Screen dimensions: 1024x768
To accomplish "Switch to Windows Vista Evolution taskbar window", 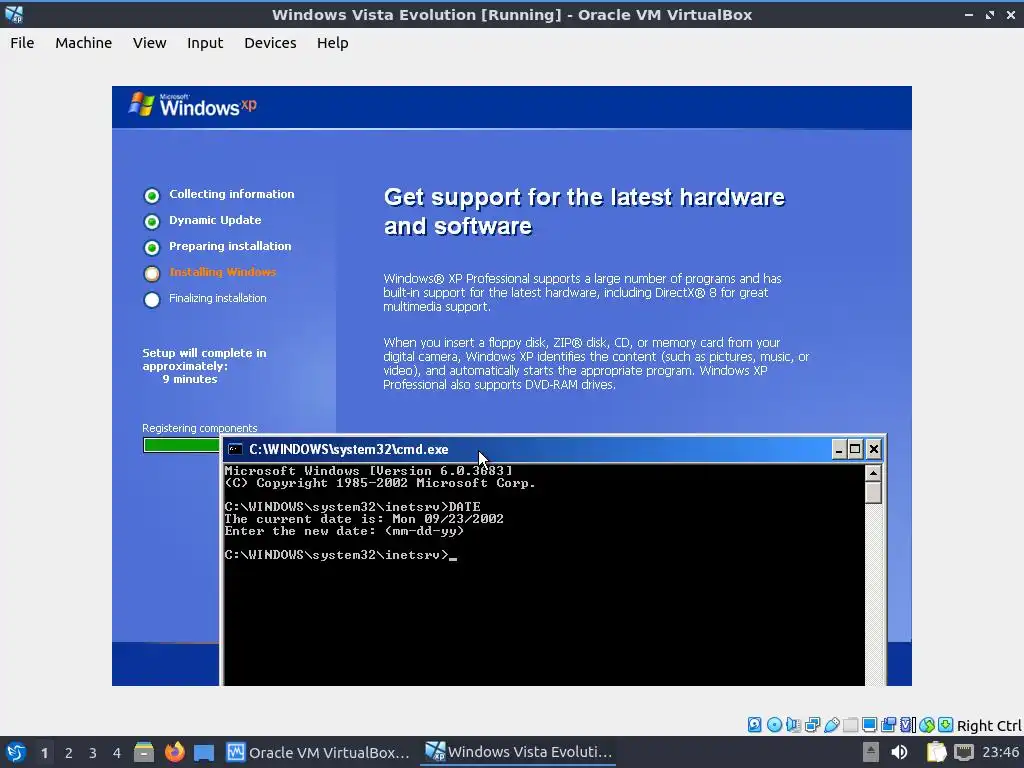I will [519, 752].
